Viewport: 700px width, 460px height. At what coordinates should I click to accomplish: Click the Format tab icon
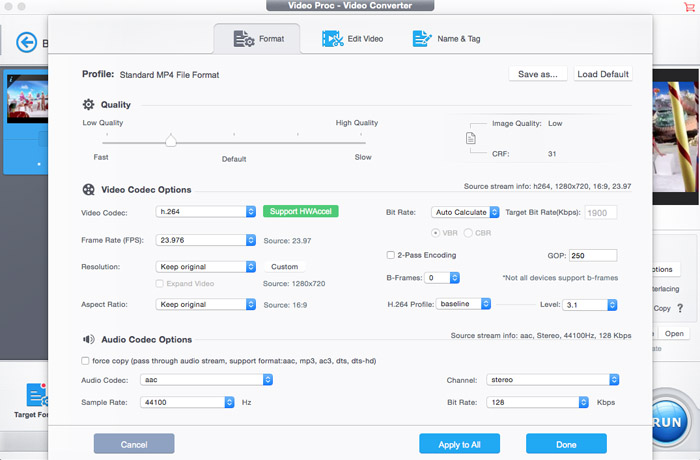tap(244, 39)
